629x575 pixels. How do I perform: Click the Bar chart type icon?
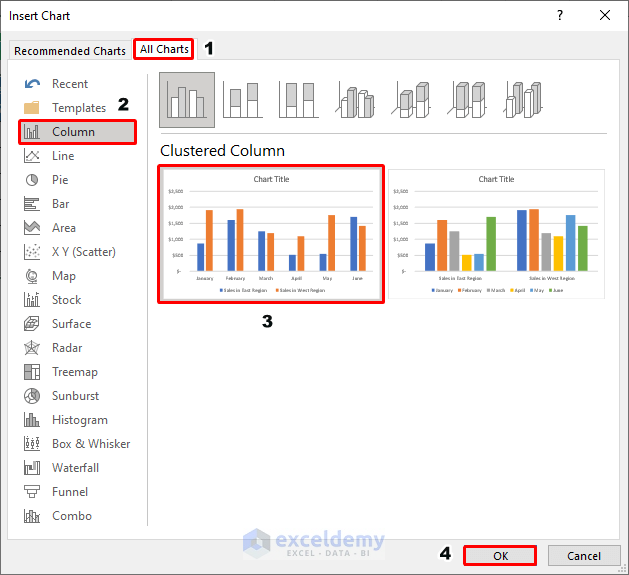pos(32,204)
